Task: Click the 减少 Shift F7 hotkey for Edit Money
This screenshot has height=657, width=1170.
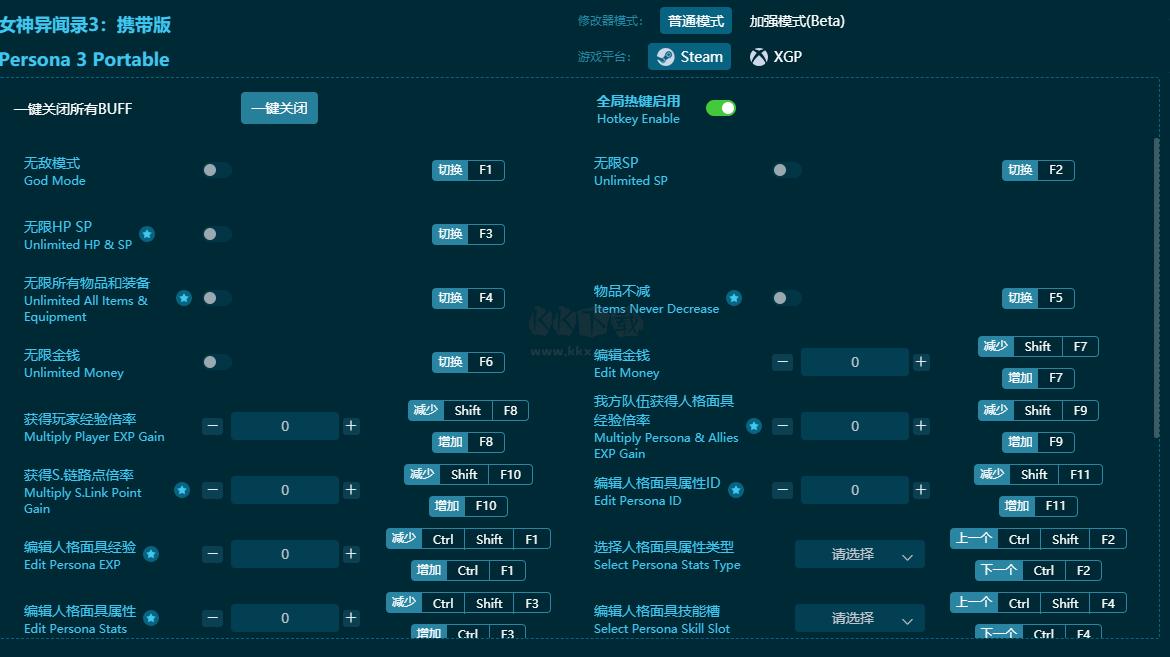Action: click(1038, 346)
